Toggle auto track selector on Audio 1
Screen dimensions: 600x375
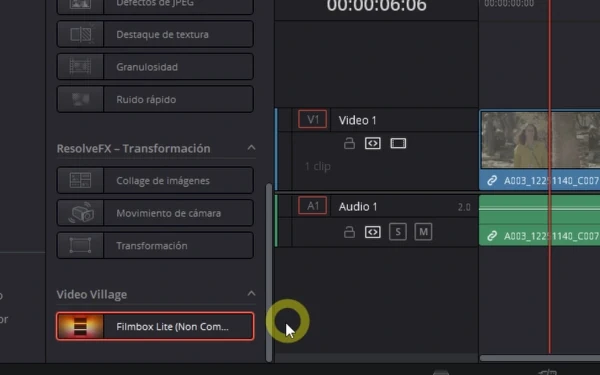click(373, 232)
